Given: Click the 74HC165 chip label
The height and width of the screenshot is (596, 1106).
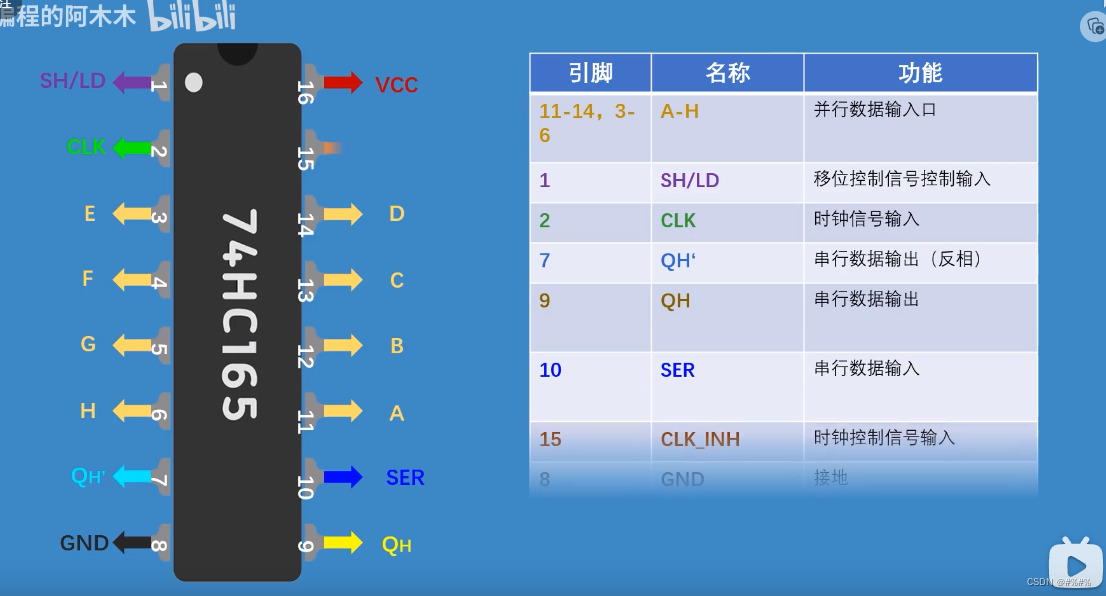Looking at the screenshot, I should pos(239,315).
